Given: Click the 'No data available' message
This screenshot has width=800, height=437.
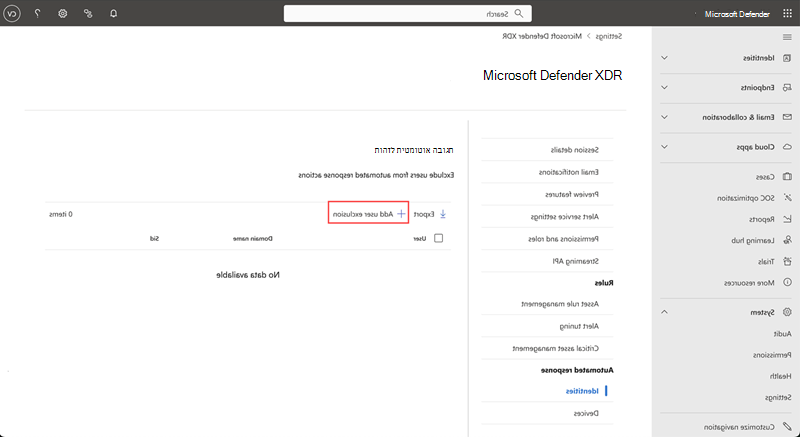Looking at the screenshot, I should pyautogui.click(x=248, y=275).
